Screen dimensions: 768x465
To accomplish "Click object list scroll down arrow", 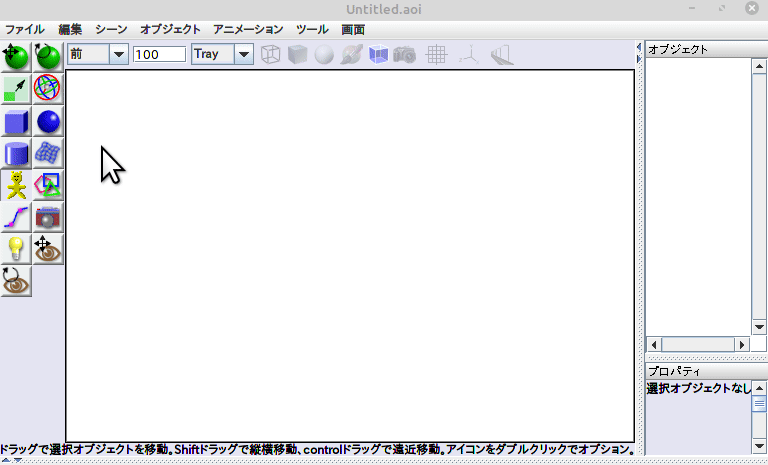I will 759,327.
